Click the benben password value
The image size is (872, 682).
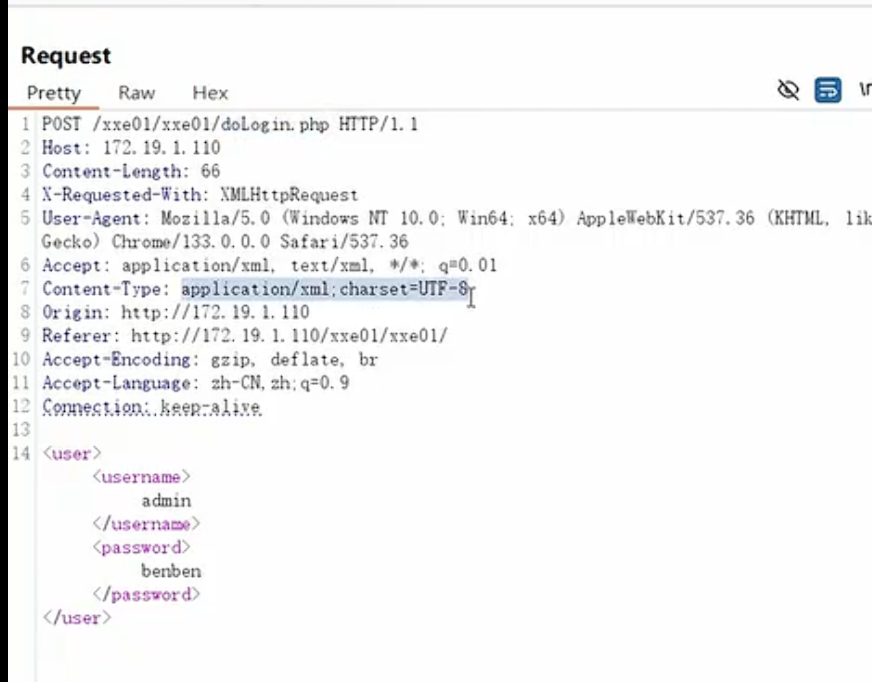point(171,572)
